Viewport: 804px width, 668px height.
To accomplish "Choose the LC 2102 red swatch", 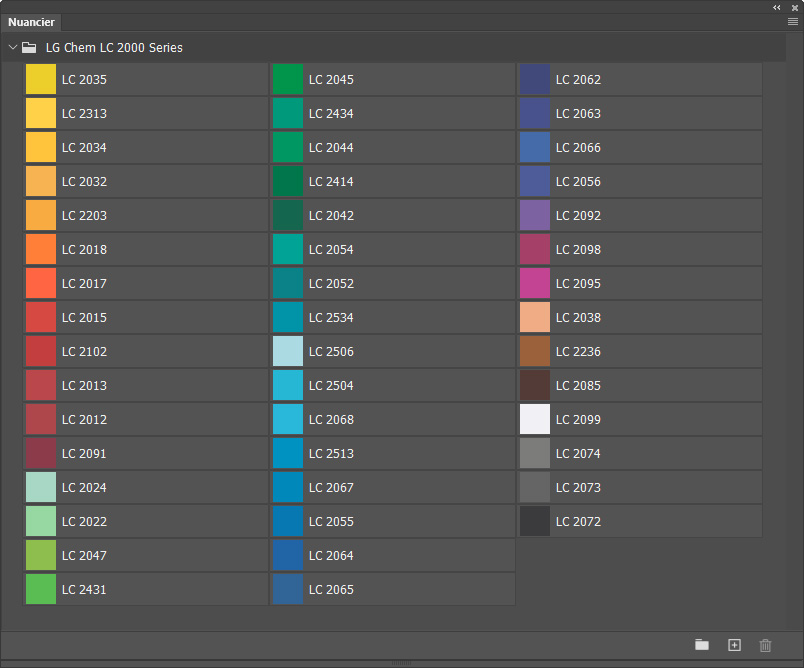I will 41,351.
